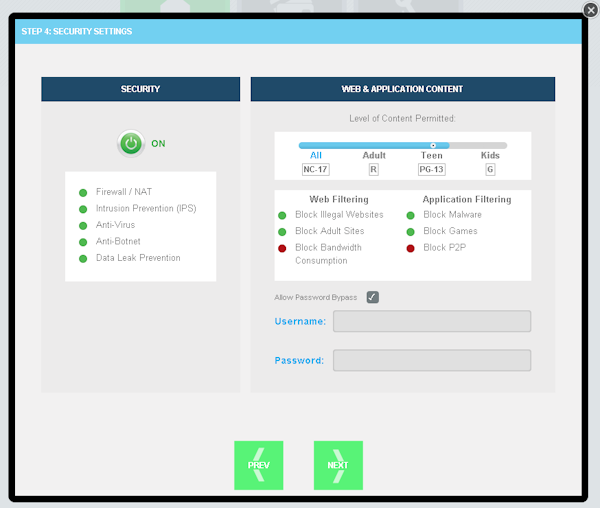
Task: Click the Block Adult Sites text
Action: (330, 231)
